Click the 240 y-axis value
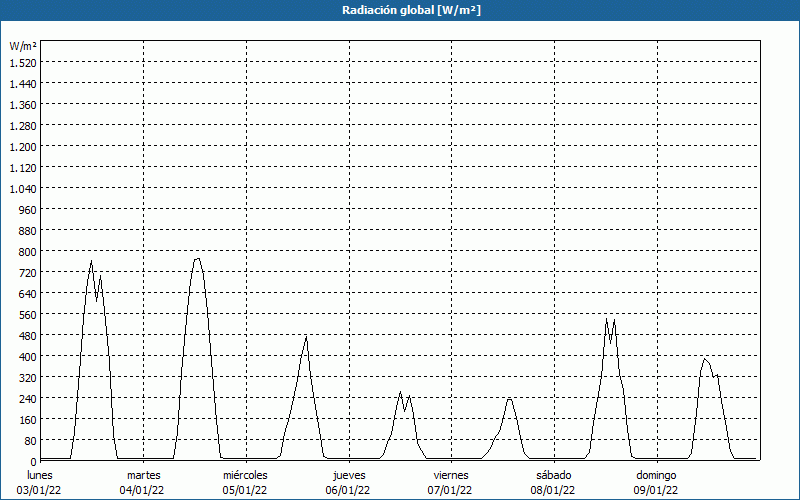This screenshot has height=500, width=800. click(28, 398)
